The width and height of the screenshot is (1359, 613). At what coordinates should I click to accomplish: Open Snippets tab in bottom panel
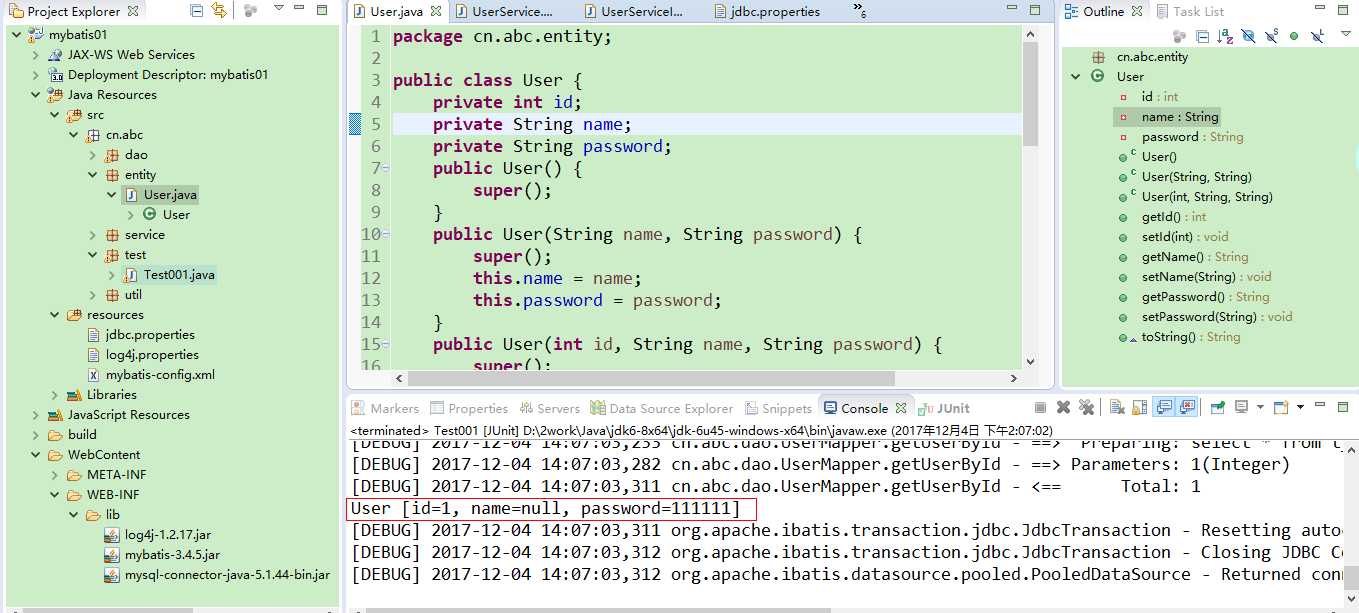[x=778, y=408]
